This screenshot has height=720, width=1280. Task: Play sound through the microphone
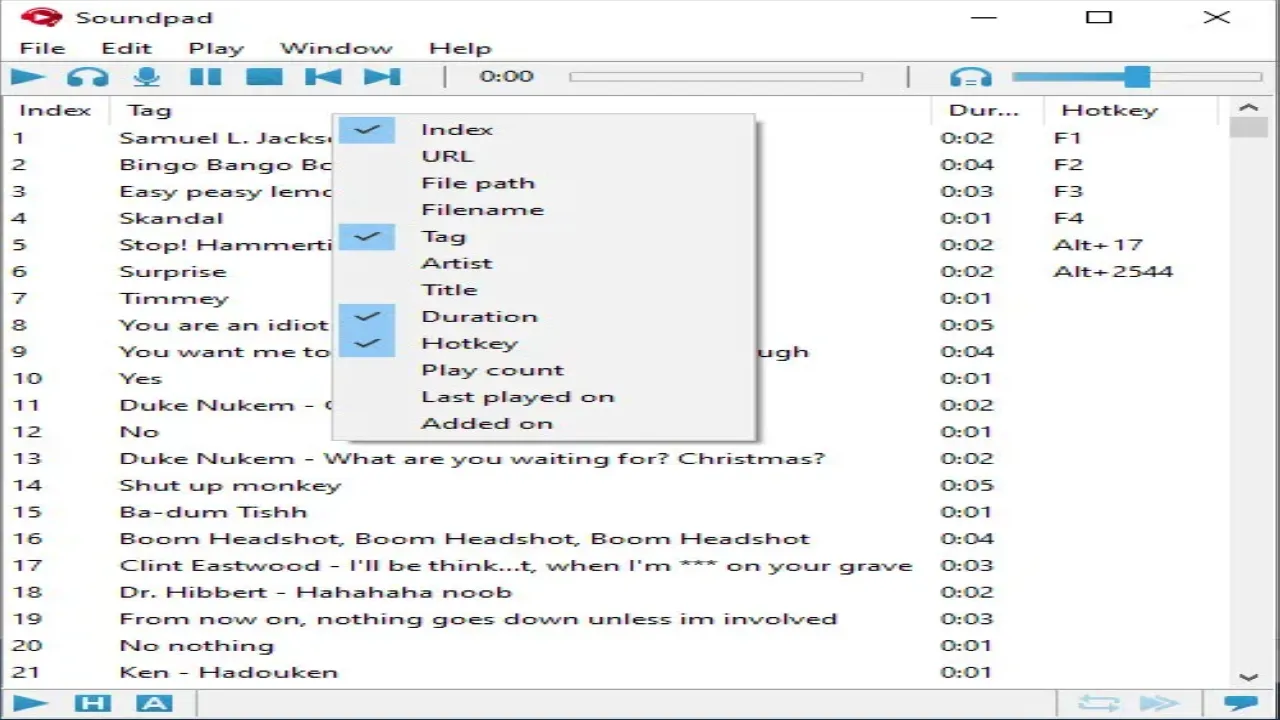(x=148, y=76)
